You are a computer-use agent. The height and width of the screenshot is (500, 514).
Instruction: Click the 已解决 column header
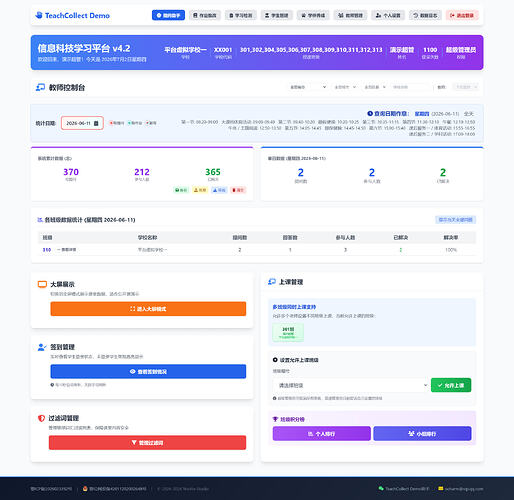(401, 238)
